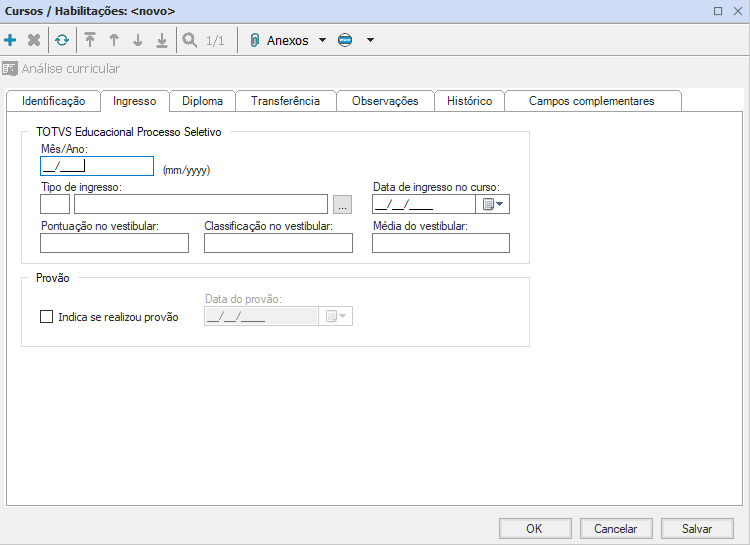Image resolution: width=750 pixels, height=545 pixels.
Task: Click the previous record up arrow
Action: 114,41
